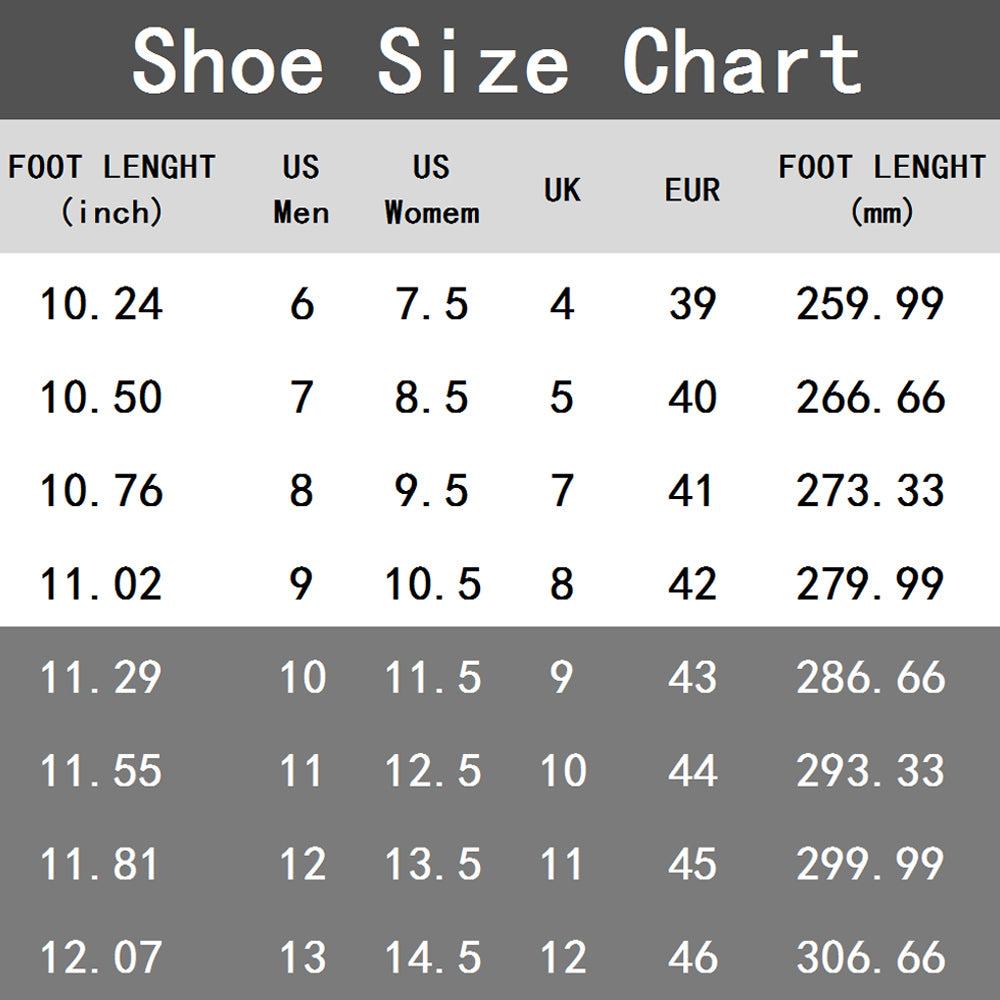Select the FOOT LENGHT (mm) column header
Screen dimensions: 1000x1000
tap(882, 189)
